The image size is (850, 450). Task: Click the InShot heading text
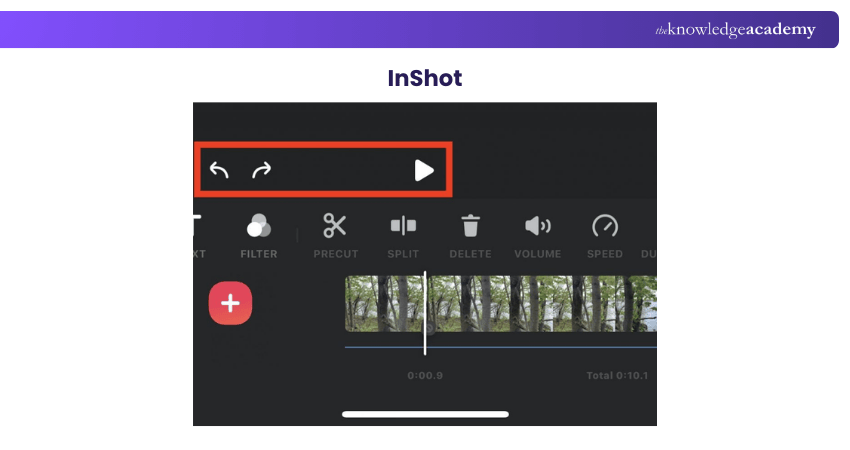[425, 78]
